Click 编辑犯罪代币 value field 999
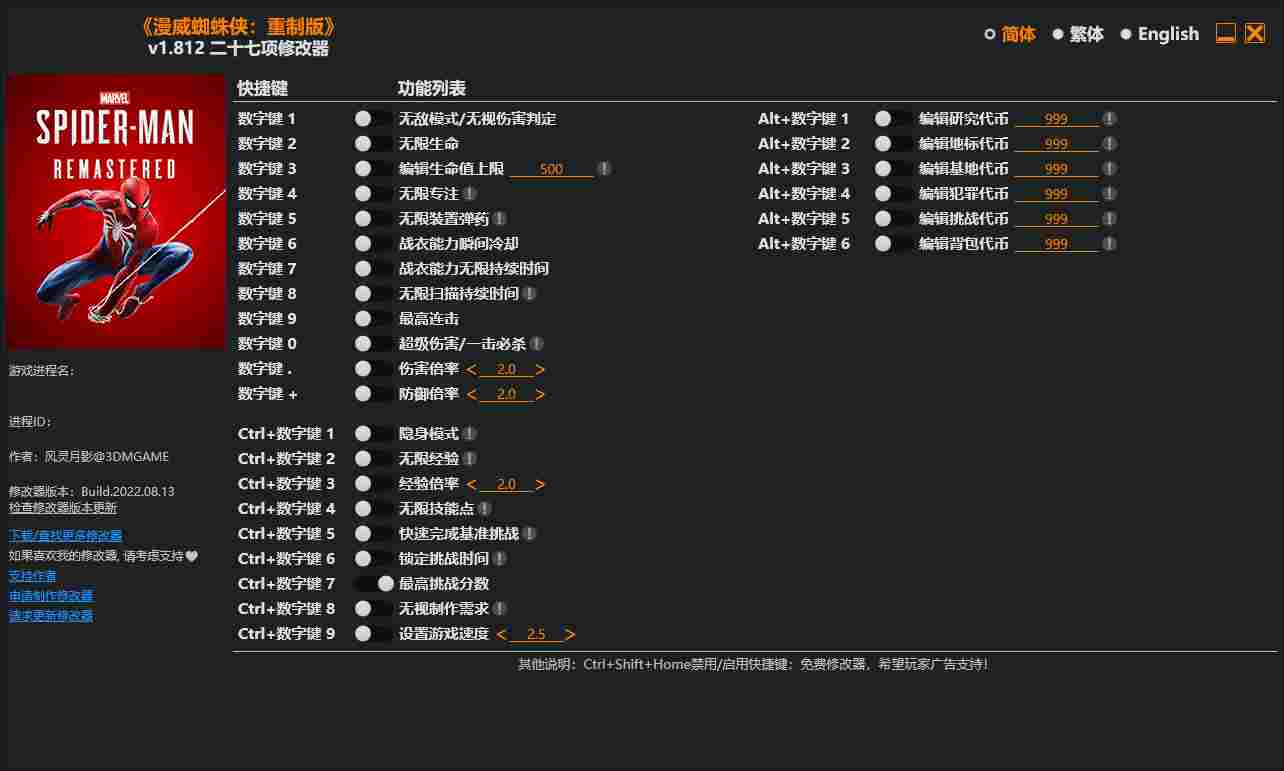Viewport: 1284px width, 771px height. (1056, 194)
